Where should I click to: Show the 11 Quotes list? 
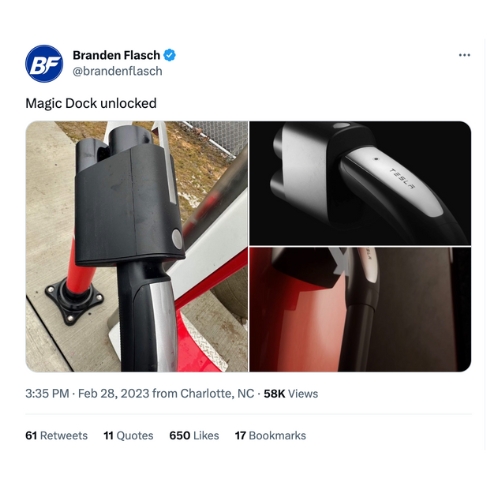pos(128,435)
